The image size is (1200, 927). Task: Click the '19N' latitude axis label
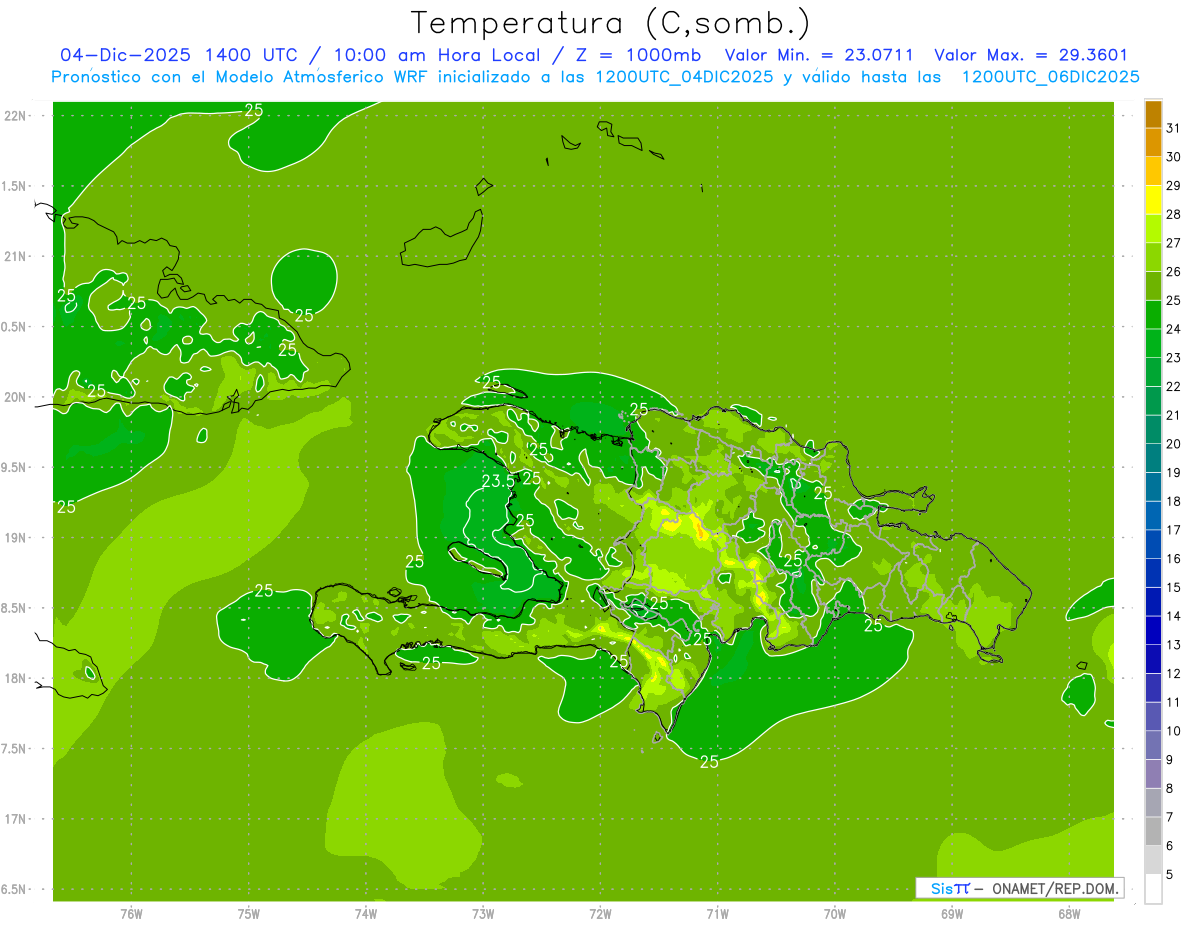[x=15, y=538]
